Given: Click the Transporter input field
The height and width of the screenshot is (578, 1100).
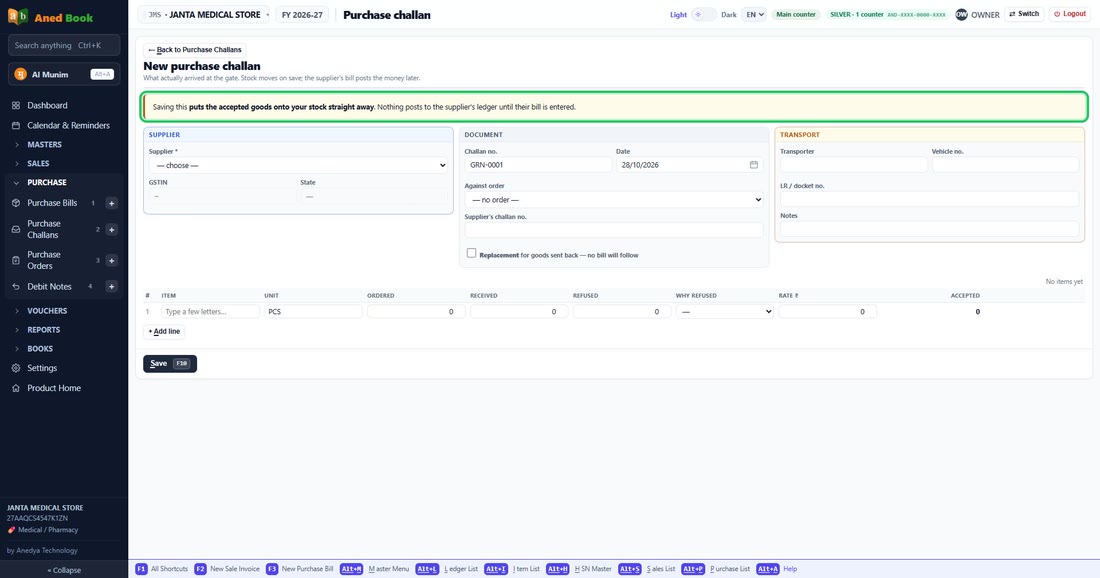Looking at the screenshot, I should coord(854,165).
